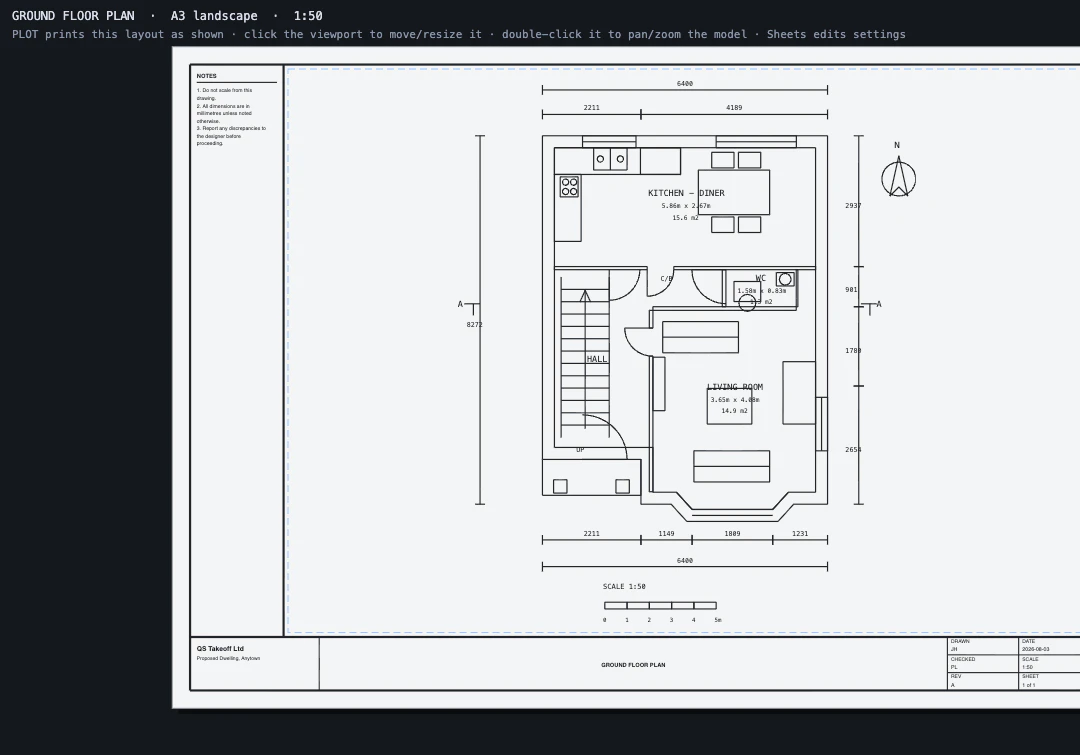This screenshot has width=1080, height=755.
Task: Click the 'KITCHEN - DINER' room label
Action: click(686, 193)
